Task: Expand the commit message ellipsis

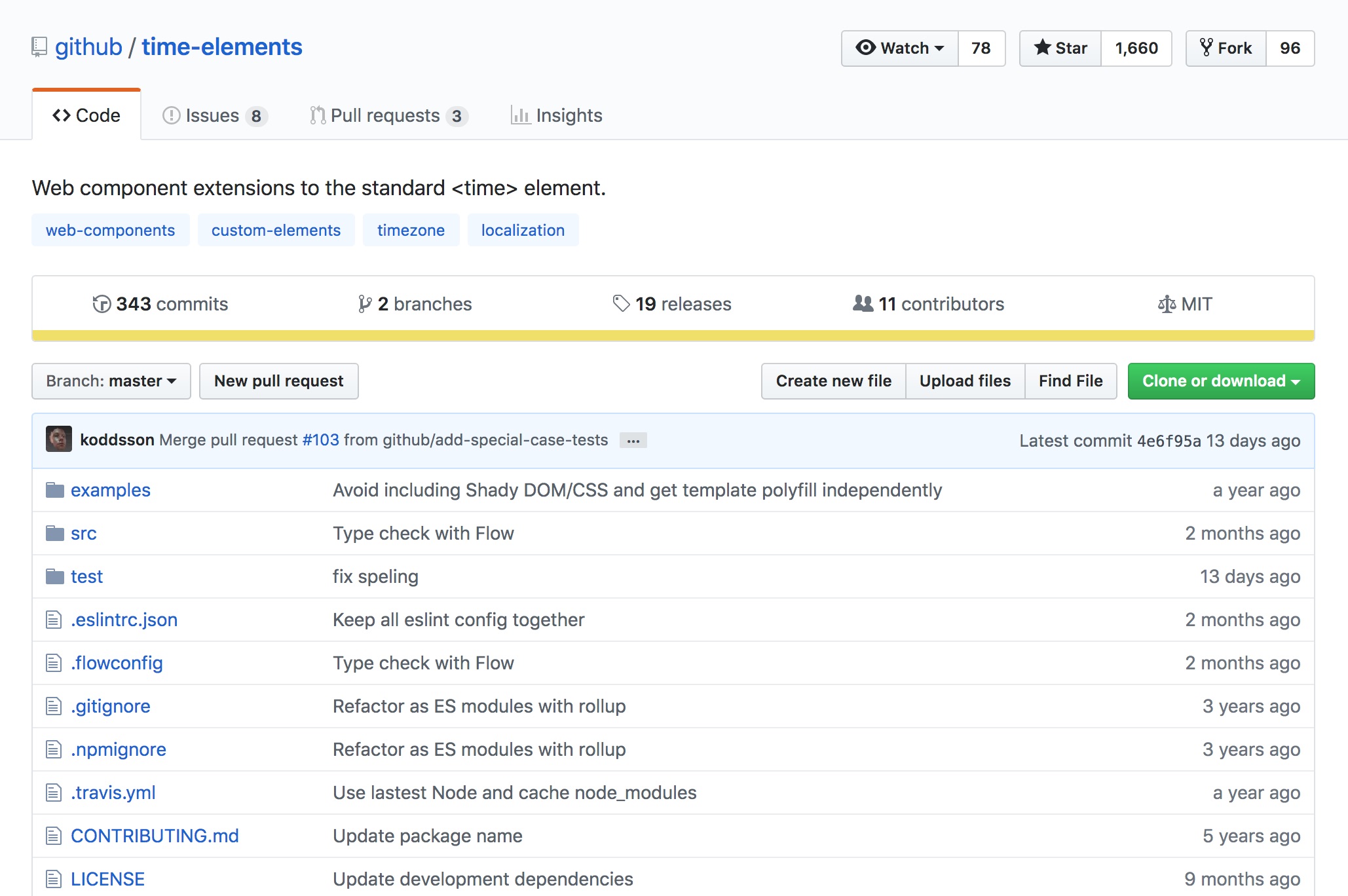Action: (x=633, y=441)
